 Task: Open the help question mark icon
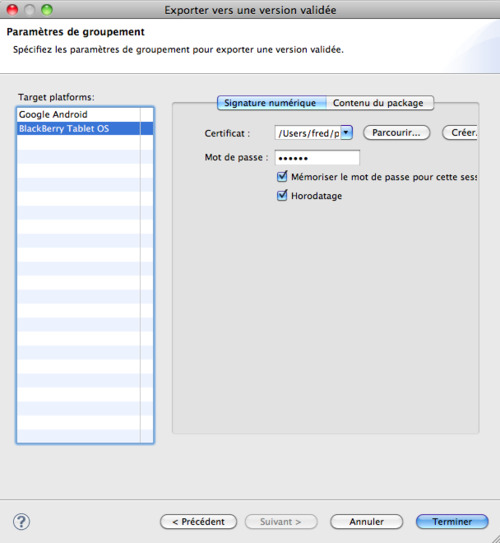21,522
